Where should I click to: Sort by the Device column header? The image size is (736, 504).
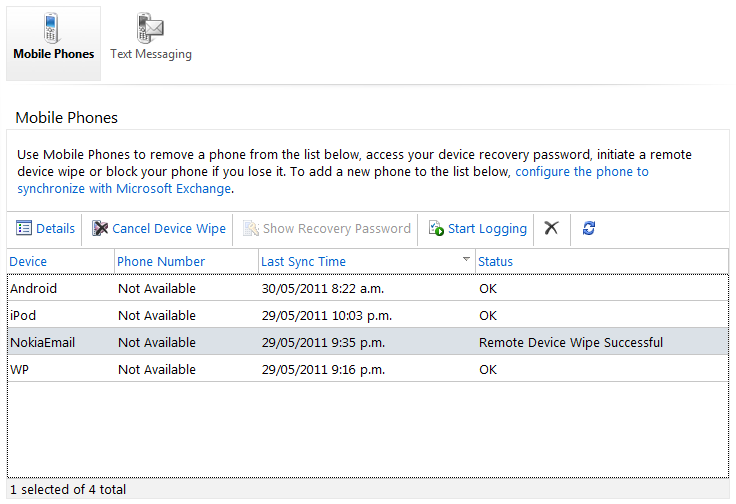(29, 261)
